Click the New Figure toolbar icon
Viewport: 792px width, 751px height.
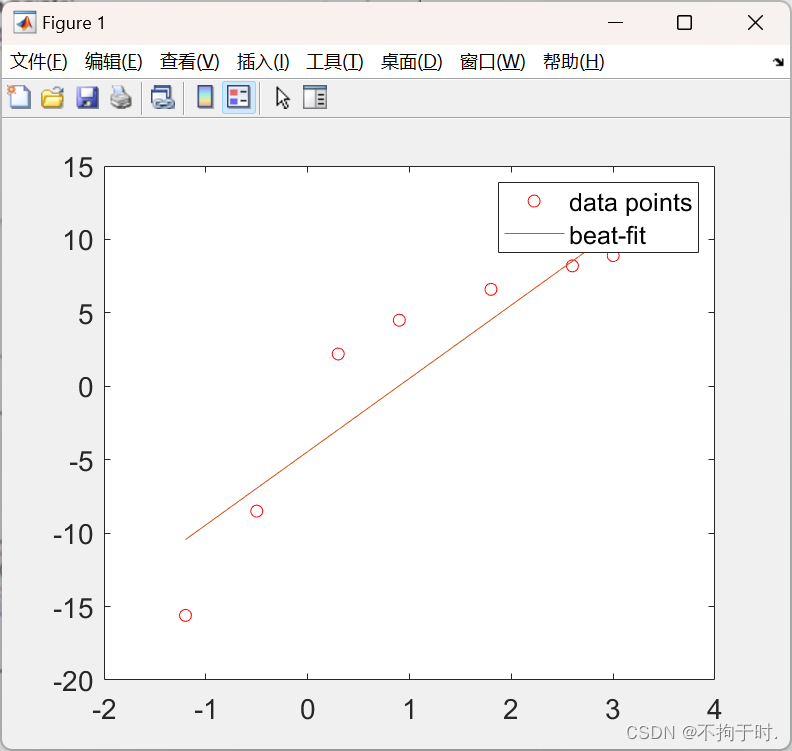pos(19,97)
